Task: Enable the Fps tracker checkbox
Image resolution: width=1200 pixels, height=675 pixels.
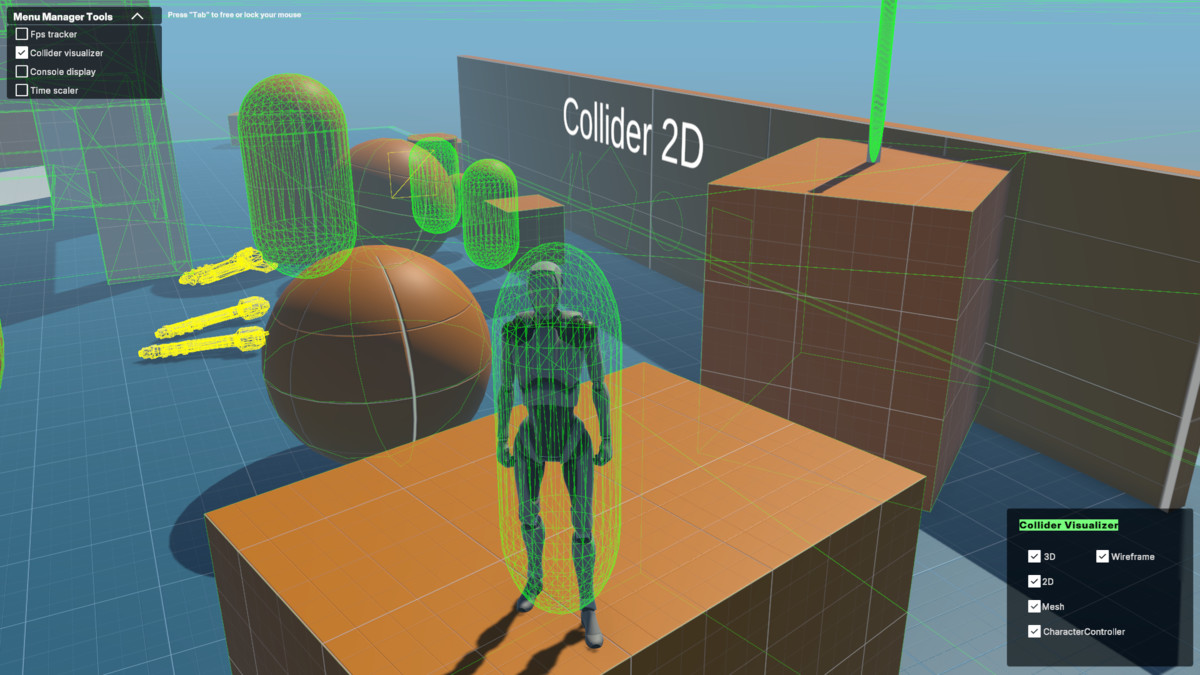Action: tap(22, 34)
